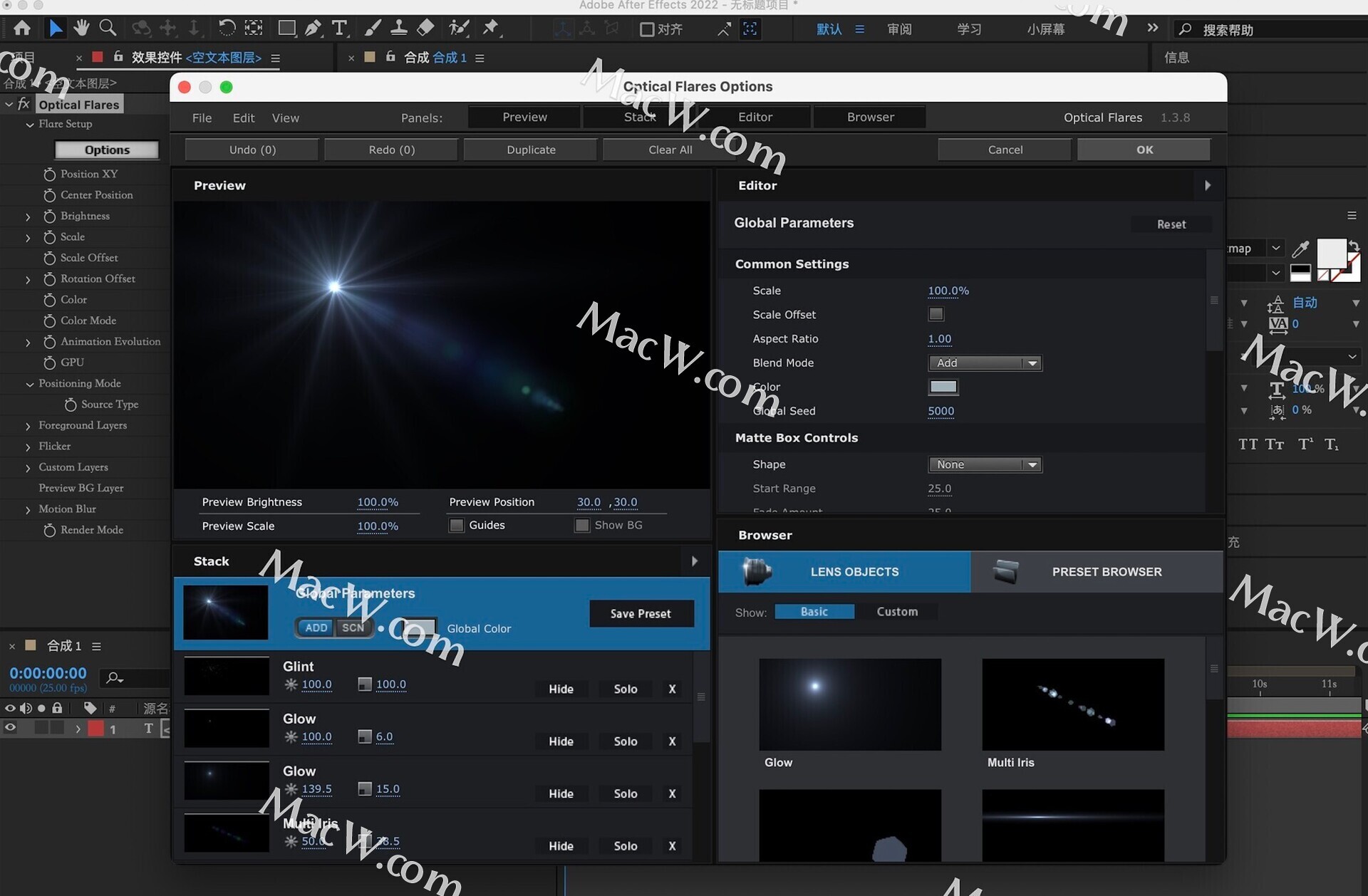Select the Type text tool
Viewport: 1368px width, 896px height.
(340, 28)
